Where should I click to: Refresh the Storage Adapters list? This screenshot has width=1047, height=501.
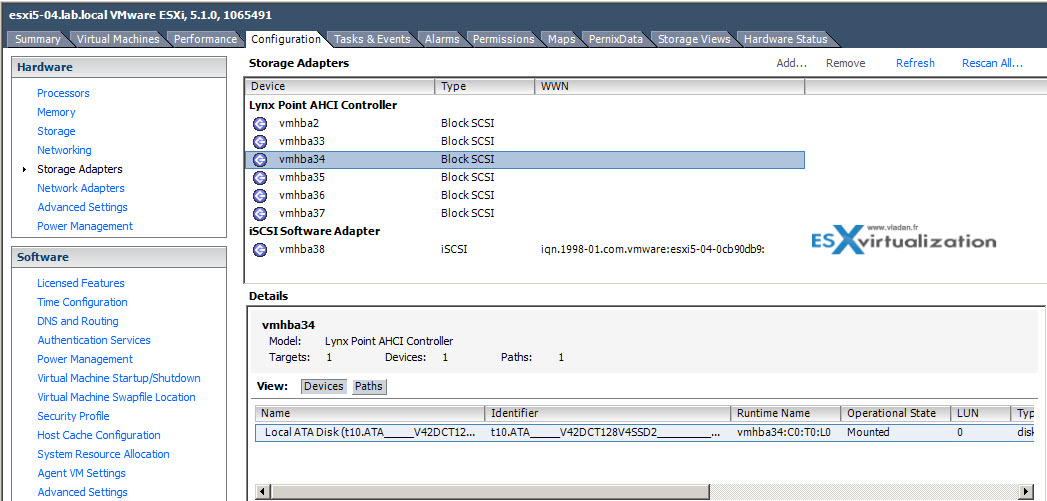(x=915, y=63)
